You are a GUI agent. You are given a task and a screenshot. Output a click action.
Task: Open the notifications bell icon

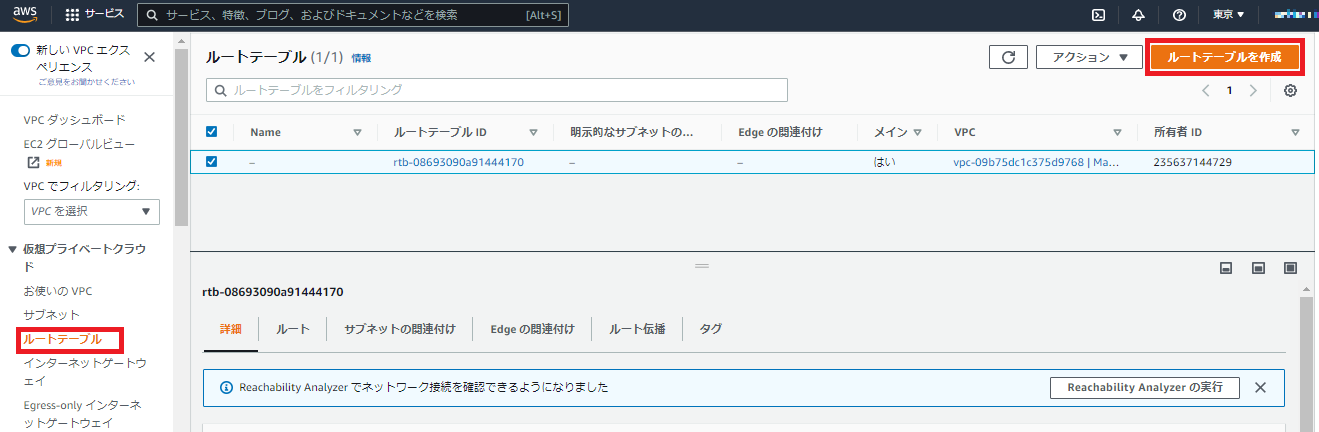[x=1138, y=15]
